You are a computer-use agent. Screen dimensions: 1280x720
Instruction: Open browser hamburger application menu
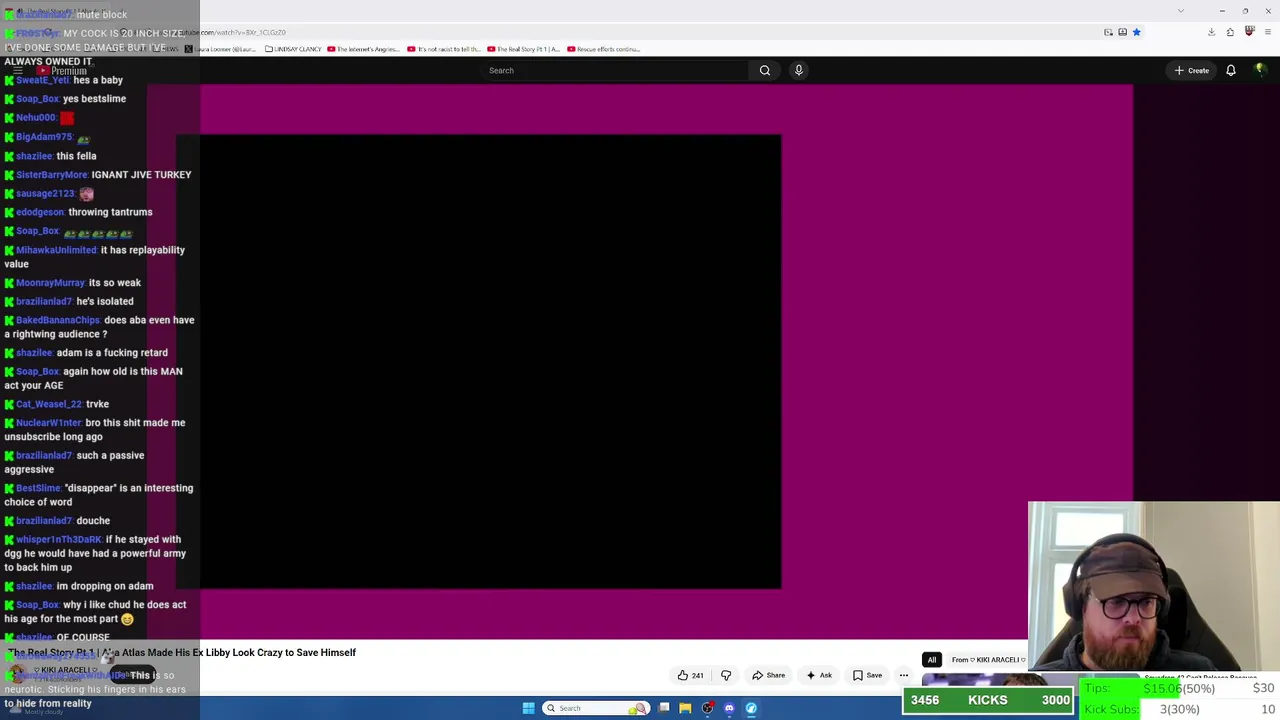(1267, 32)
